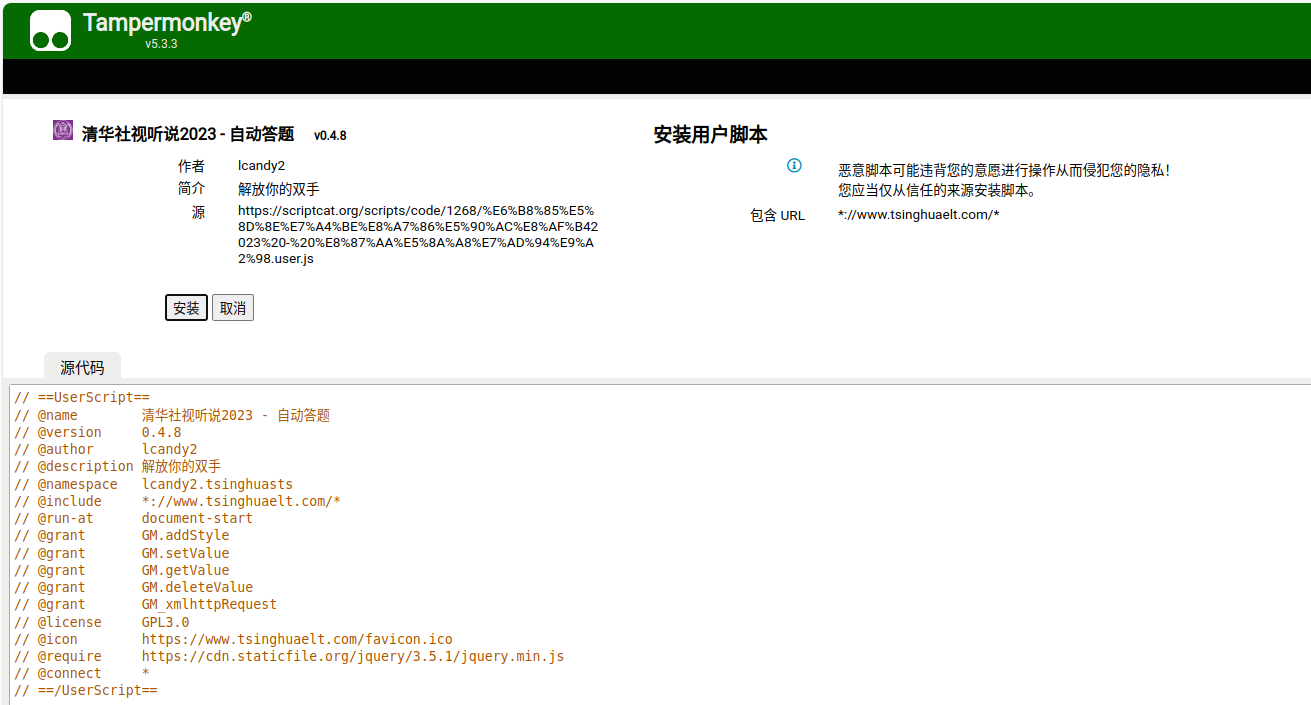Click the 安装 install button
Screen dimensions: 1311x705
(x=186, y=308)
